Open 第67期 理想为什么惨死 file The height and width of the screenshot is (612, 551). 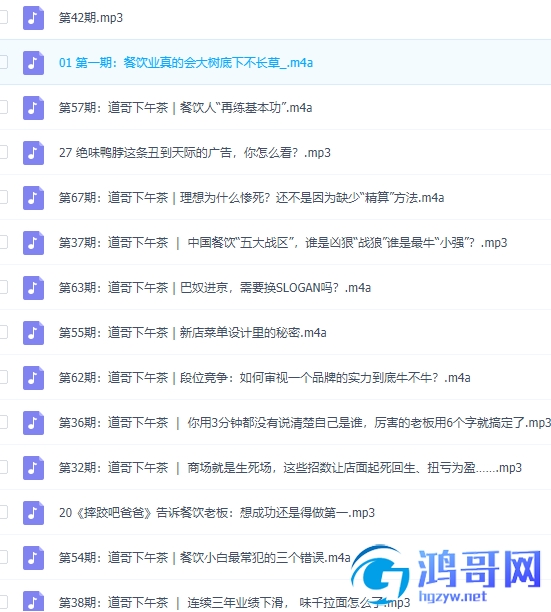(251, 198)
